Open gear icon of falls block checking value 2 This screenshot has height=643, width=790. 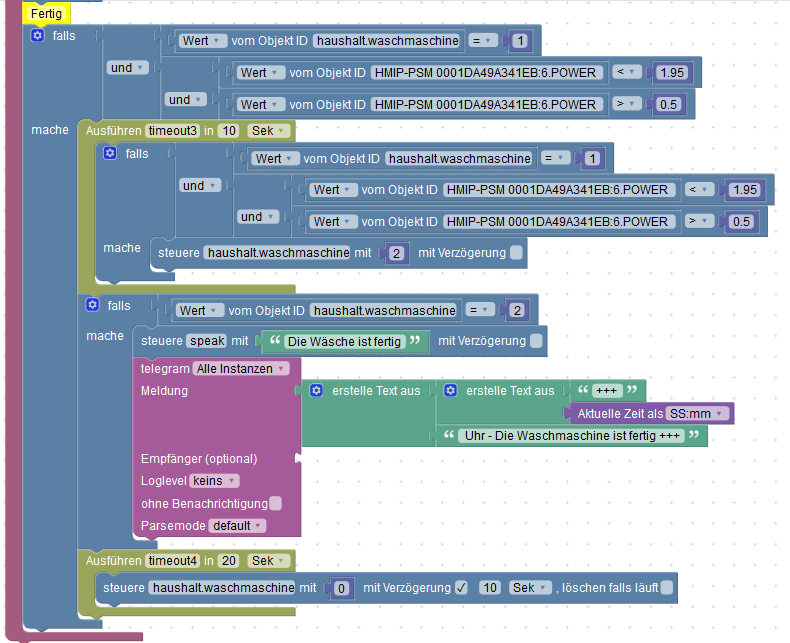coord(92,305)
